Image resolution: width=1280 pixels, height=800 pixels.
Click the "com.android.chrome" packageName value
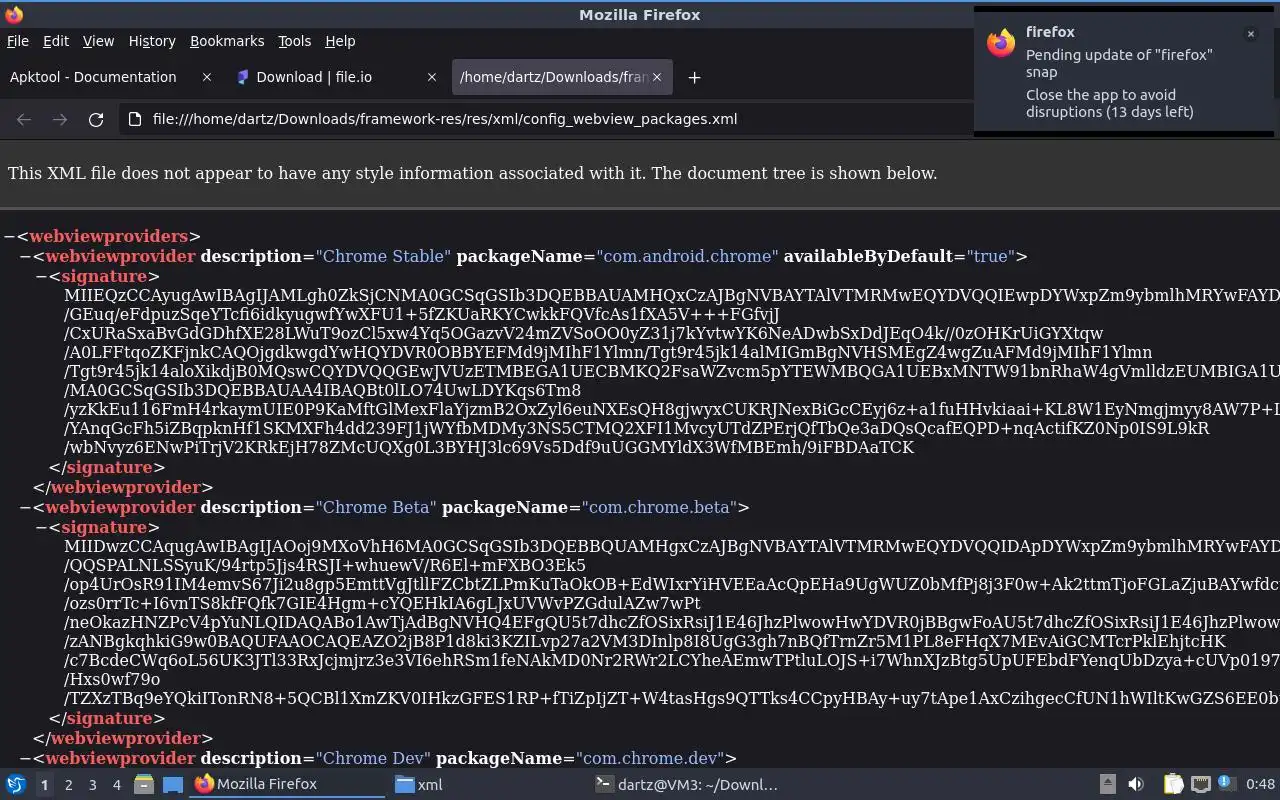(687, 256)
